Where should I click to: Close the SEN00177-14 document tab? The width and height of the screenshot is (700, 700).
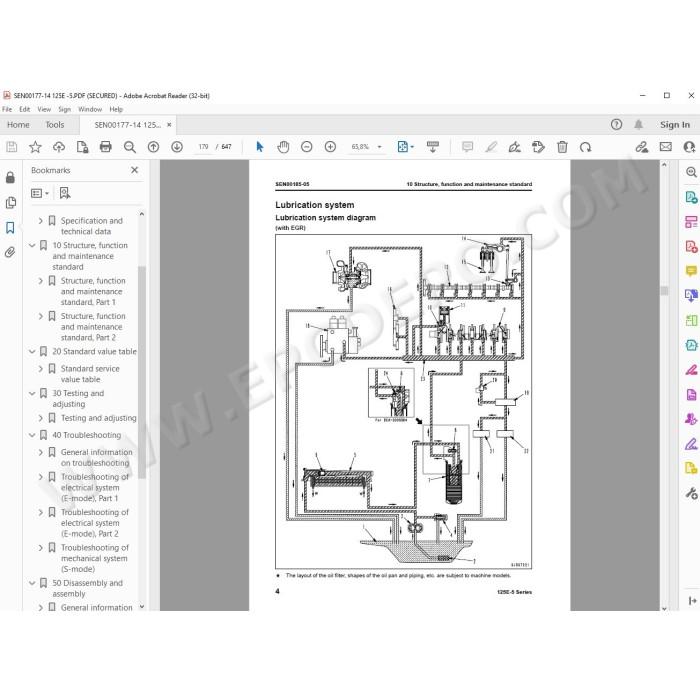pos(169,125)
